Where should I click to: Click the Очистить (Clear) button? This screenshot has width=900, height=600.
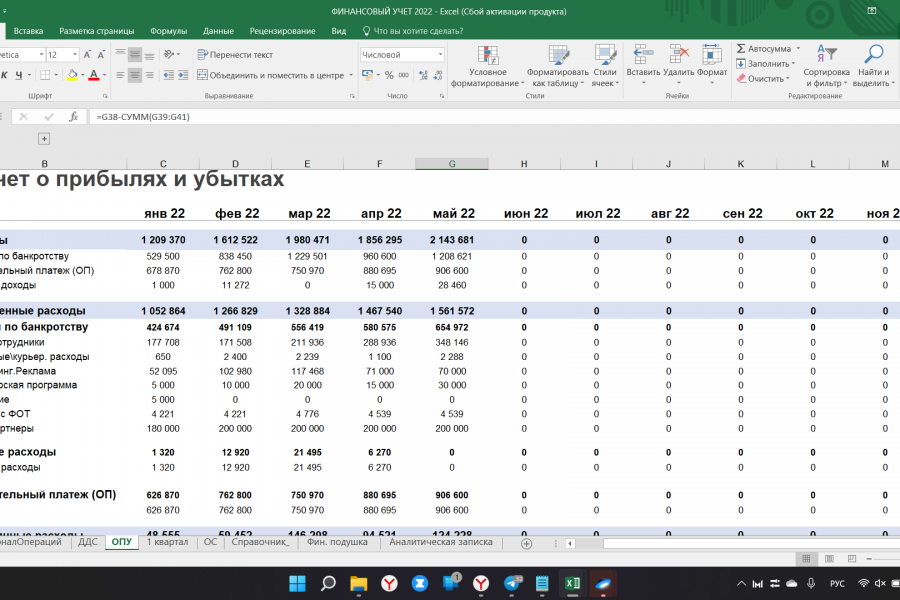coord(765,78)
